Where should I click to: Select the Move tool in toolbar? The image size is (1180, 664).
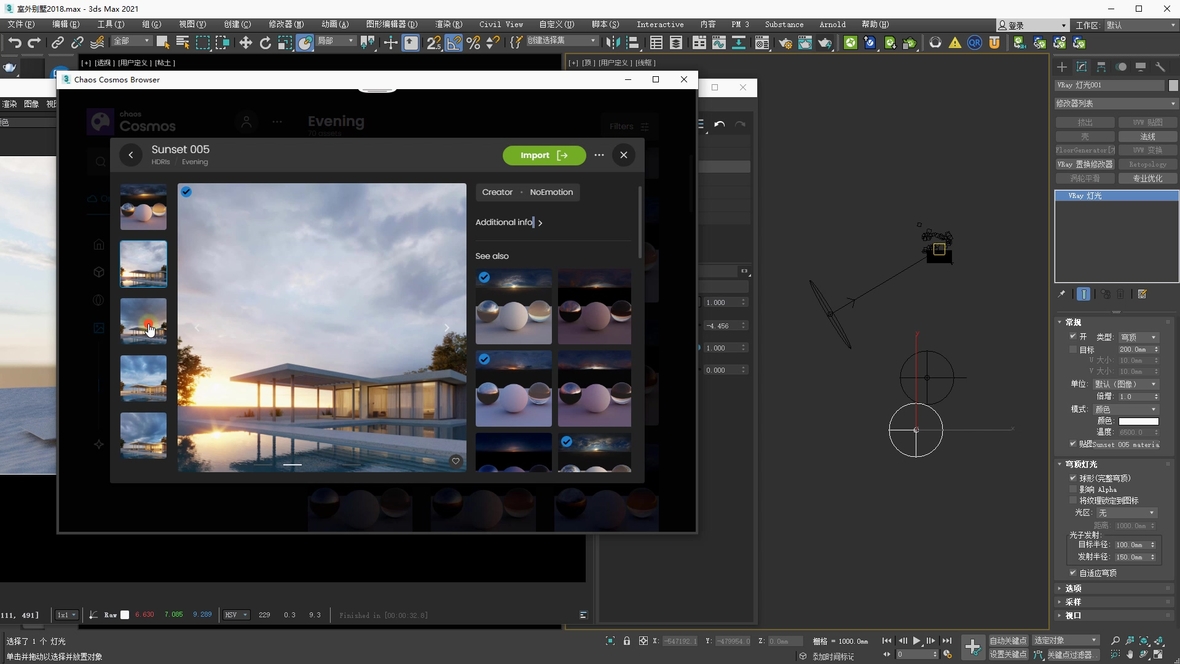245,43
